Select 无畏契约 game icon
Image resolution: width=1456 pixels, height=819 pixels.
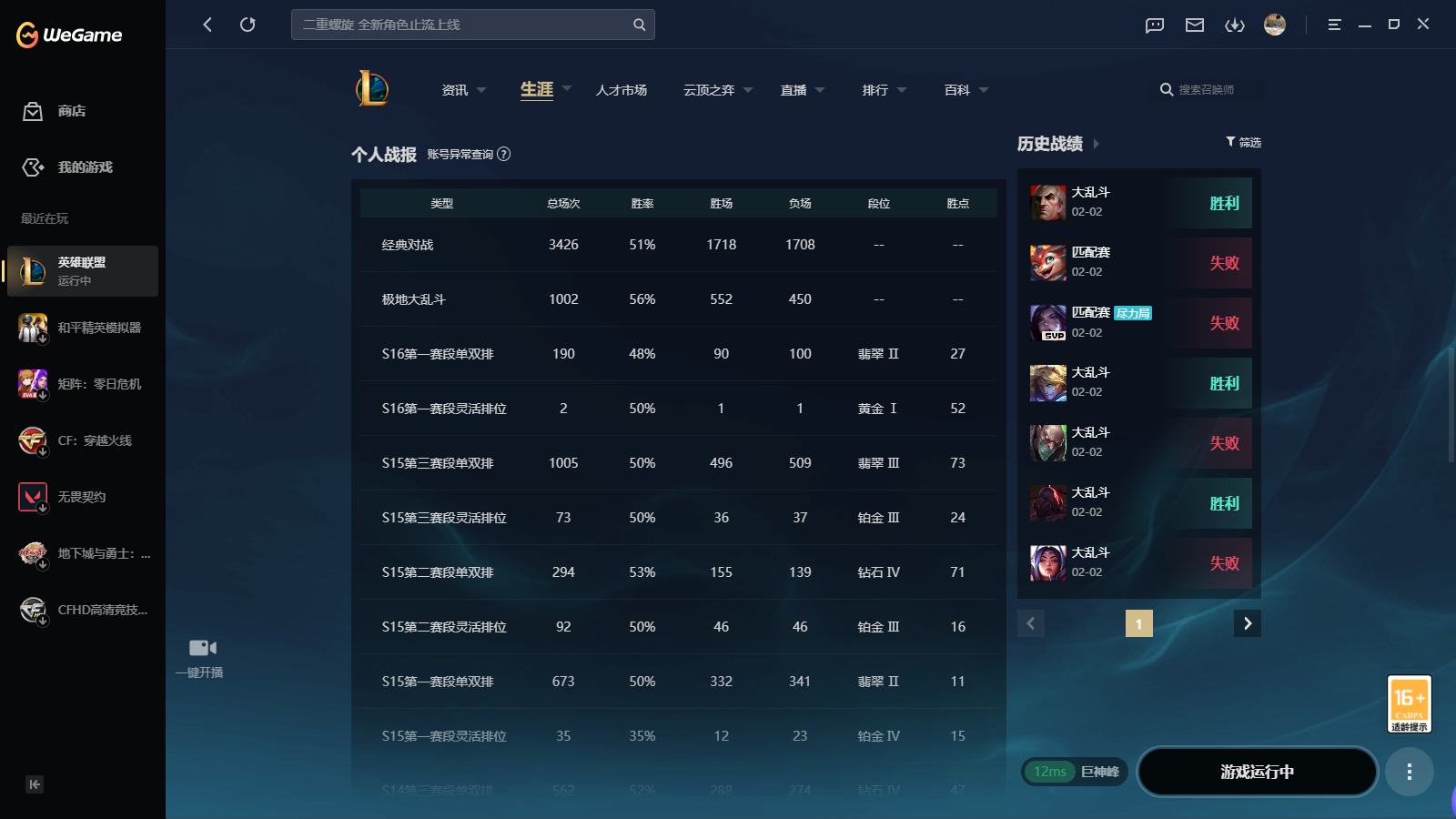point(33,497)
